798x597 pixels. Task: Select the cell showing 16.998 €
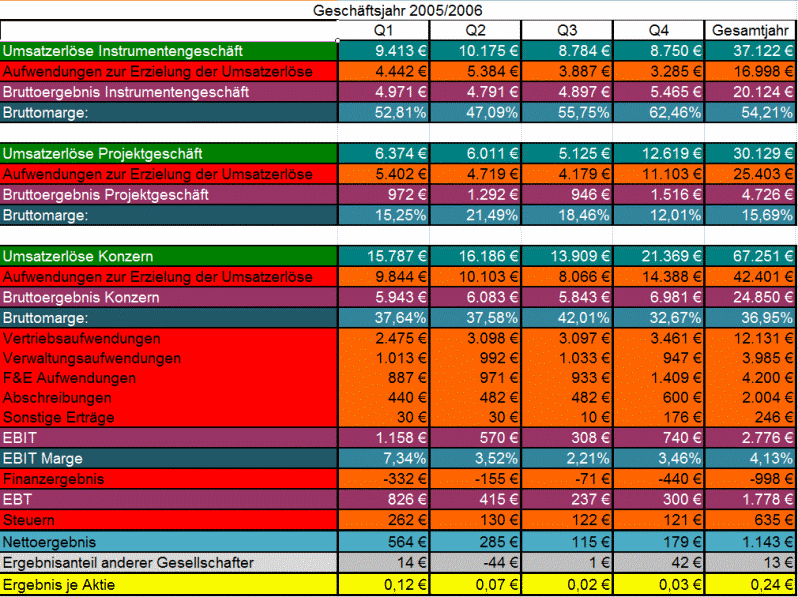tap(751, 72)
